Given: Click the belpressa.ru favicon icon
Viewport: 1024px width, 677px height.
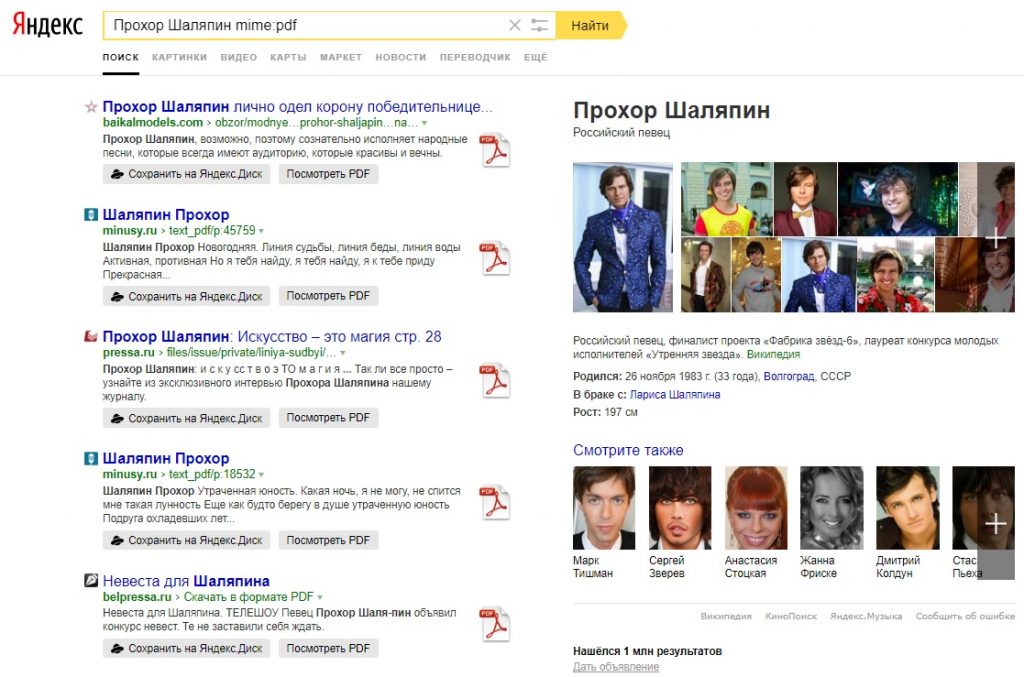Looking at the screenshot, I should pos(91,581).
